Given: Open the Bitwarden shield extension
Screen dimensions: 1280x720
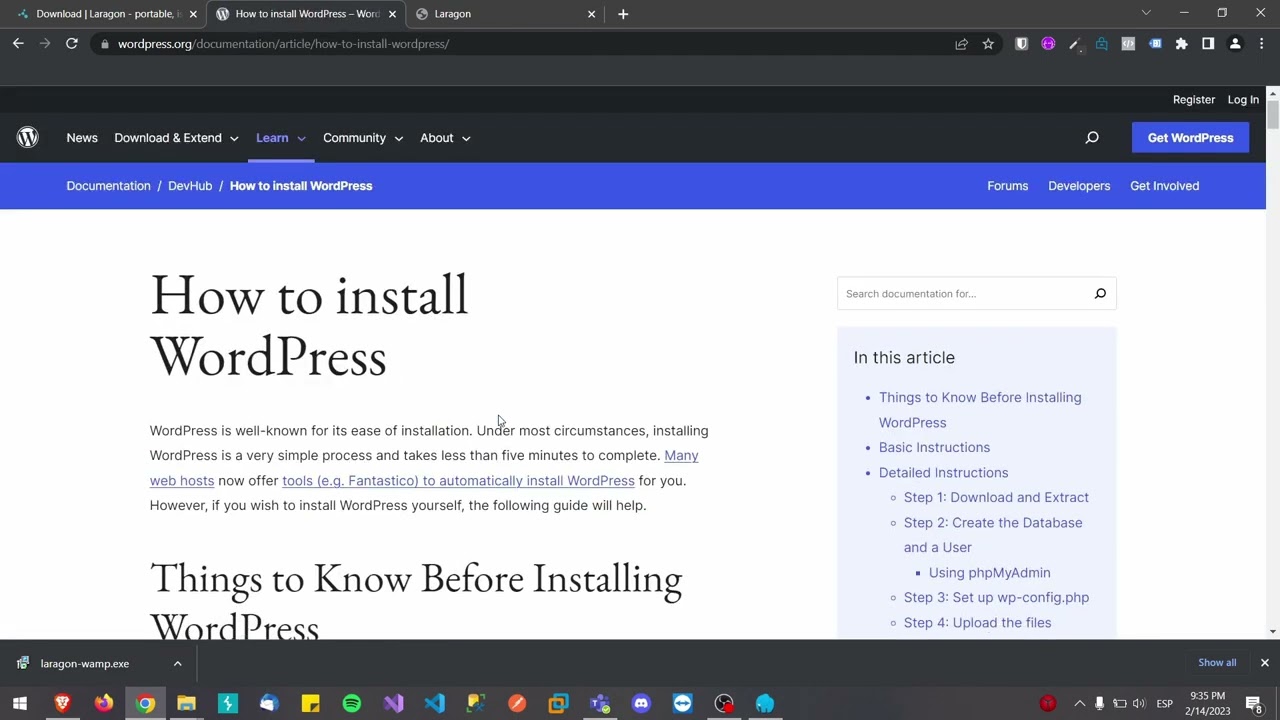Looking at the screenshot, I should 1021,44.
